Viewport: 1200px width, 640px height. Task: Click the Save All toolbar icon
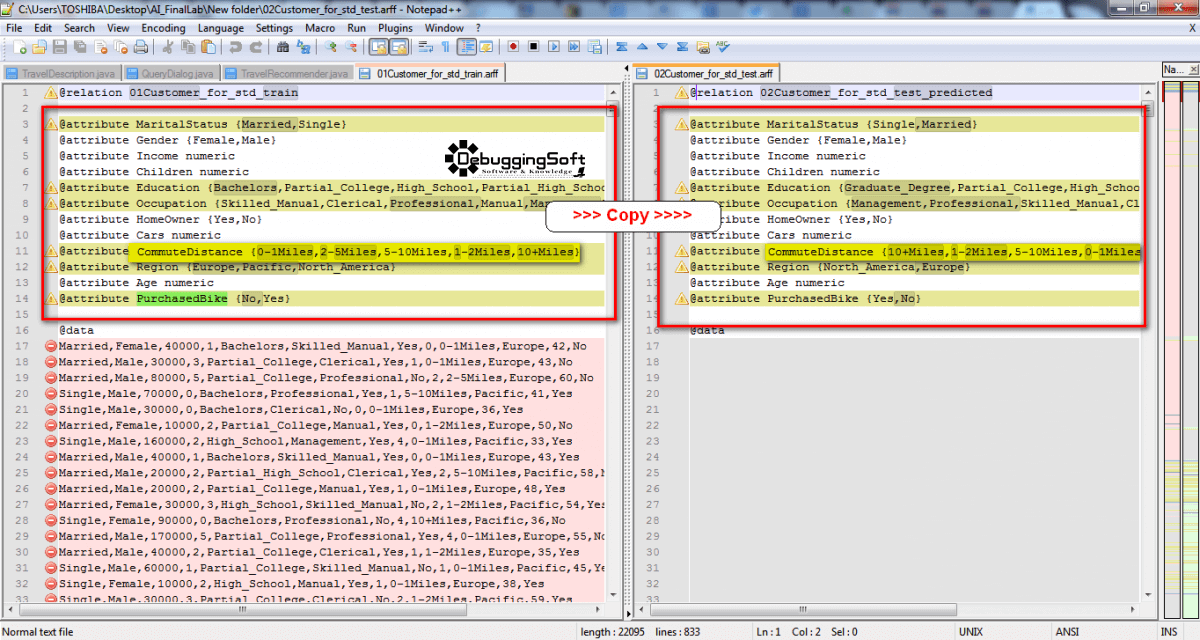coord(80,46)
